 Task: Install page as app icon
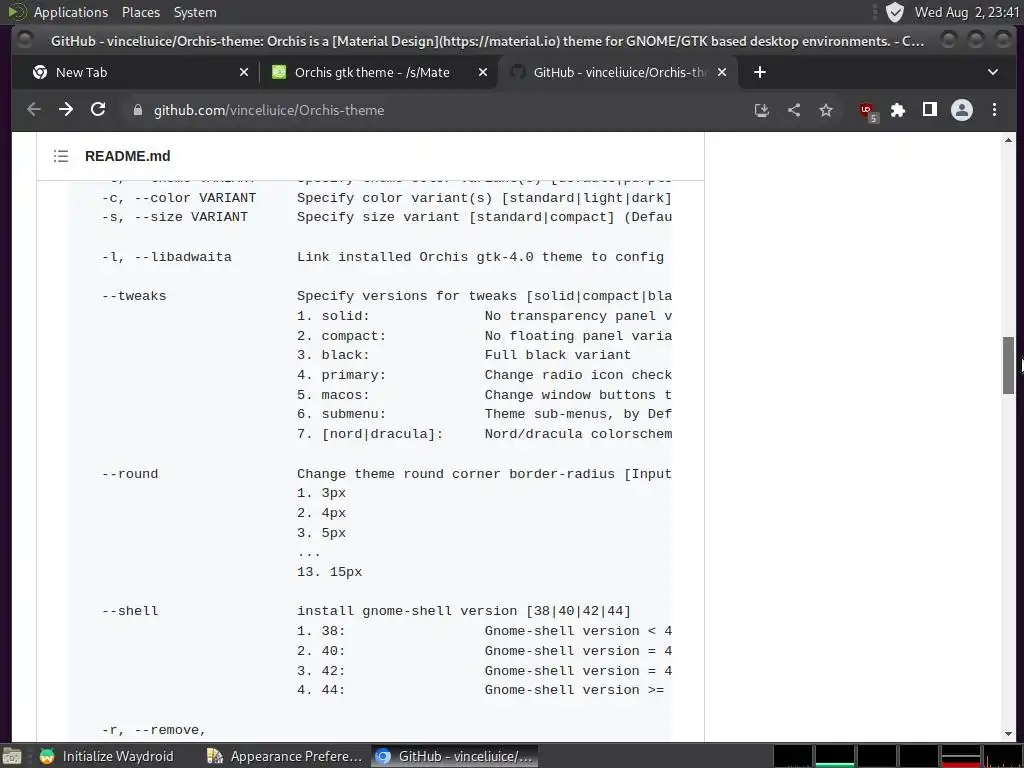(761, 110)
